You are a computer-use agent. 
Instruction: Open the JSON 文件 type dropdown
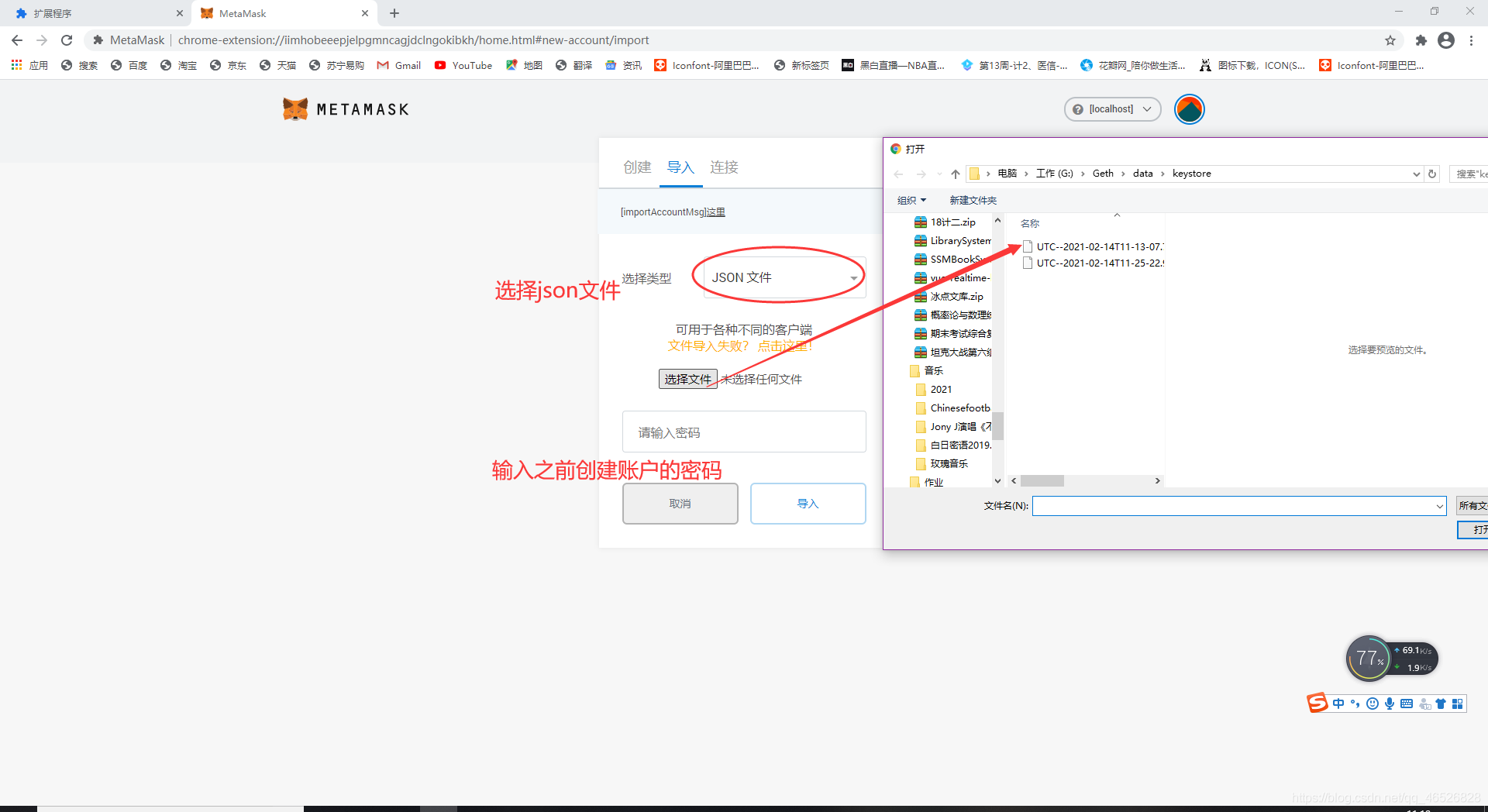pyautogui.click(x=783, y=277)
